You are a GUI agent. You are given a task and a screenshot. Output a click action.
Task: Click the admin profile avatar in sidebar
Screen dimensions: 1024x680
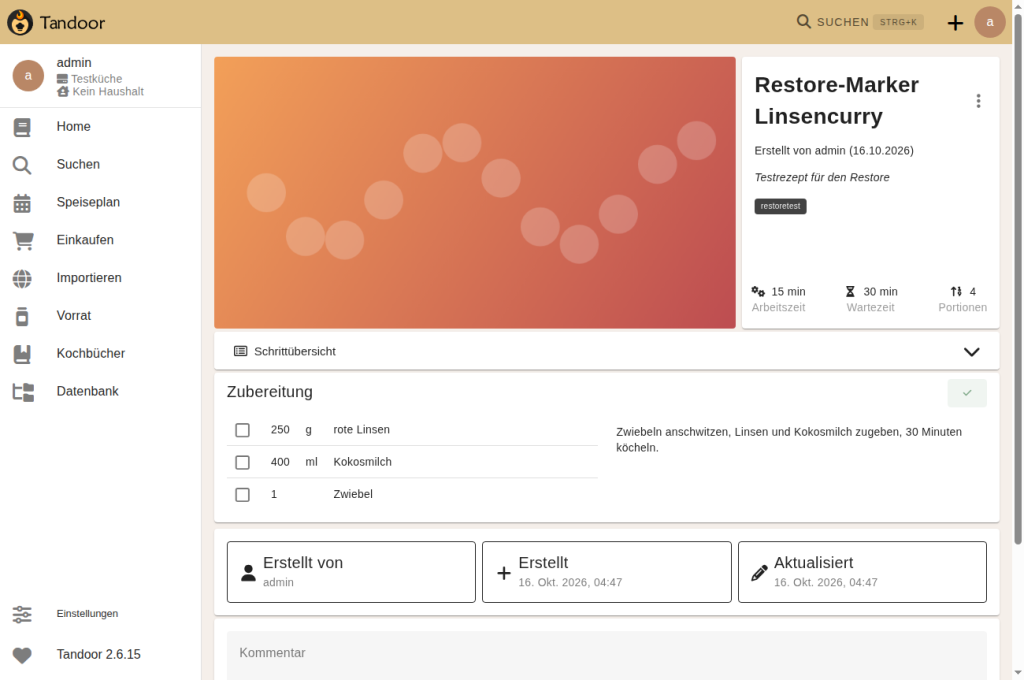pos(28,76)
